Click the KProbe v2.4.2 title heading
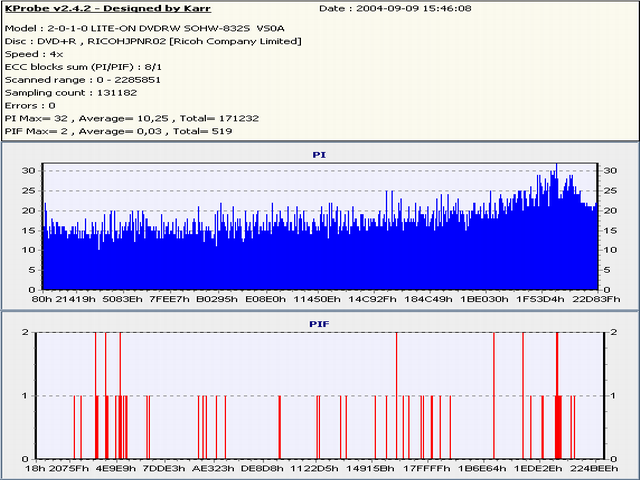 [x=108, y=8]
